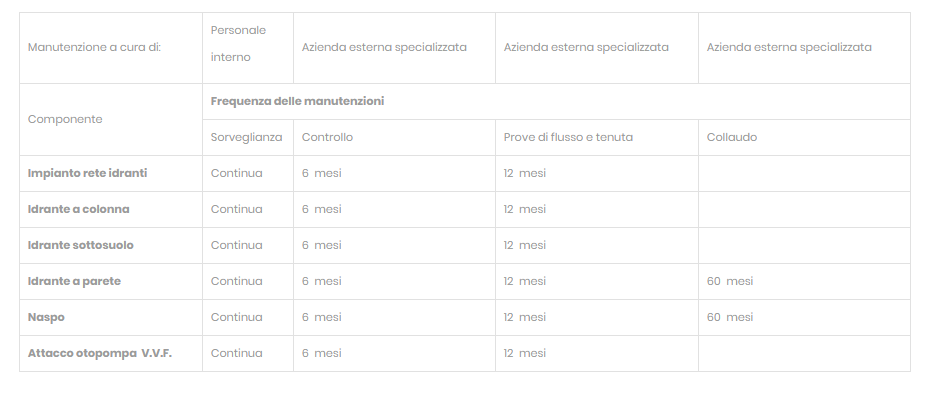Select the 'Personale interno' header cell
This screenshot has height=394, width=934.
pos(248,48)
